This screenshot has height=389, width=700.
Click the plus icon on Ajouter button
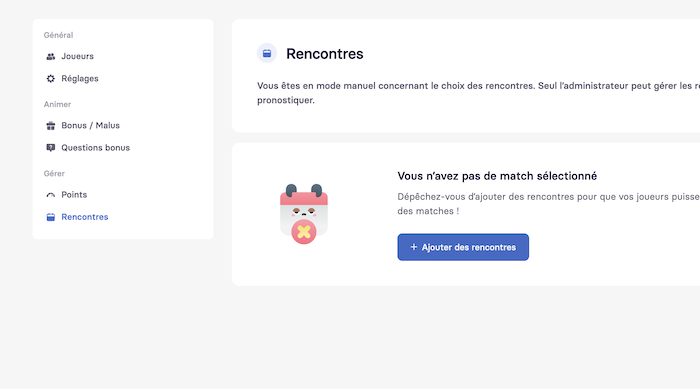pyautogui.click(x=413, y=247)
